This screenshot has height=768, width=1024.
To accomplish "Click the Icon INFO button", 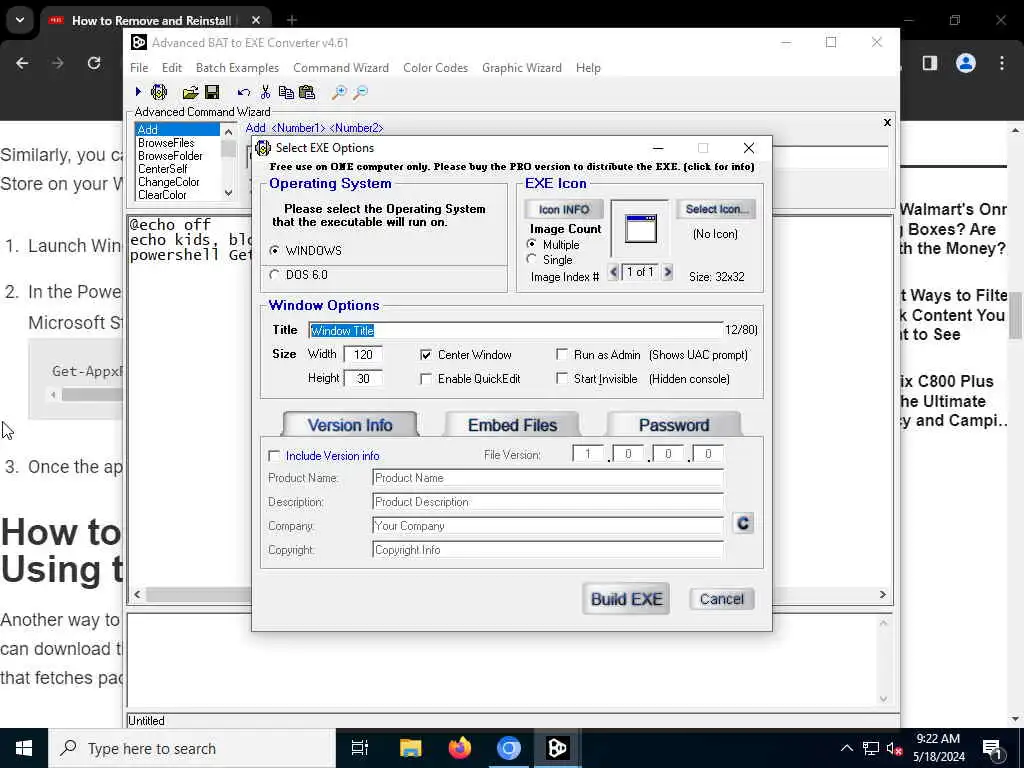I will tap(564, 210).
